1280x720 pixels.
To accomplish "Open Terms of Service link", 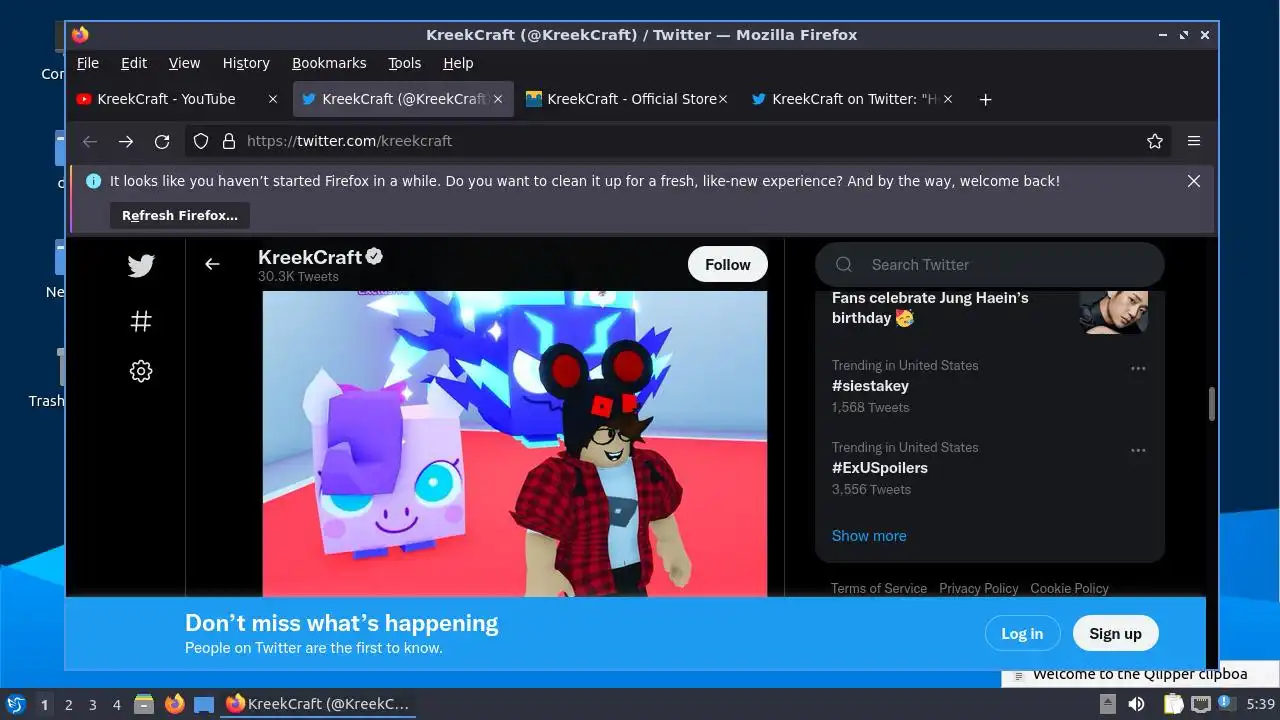I will tap(879, 588).
